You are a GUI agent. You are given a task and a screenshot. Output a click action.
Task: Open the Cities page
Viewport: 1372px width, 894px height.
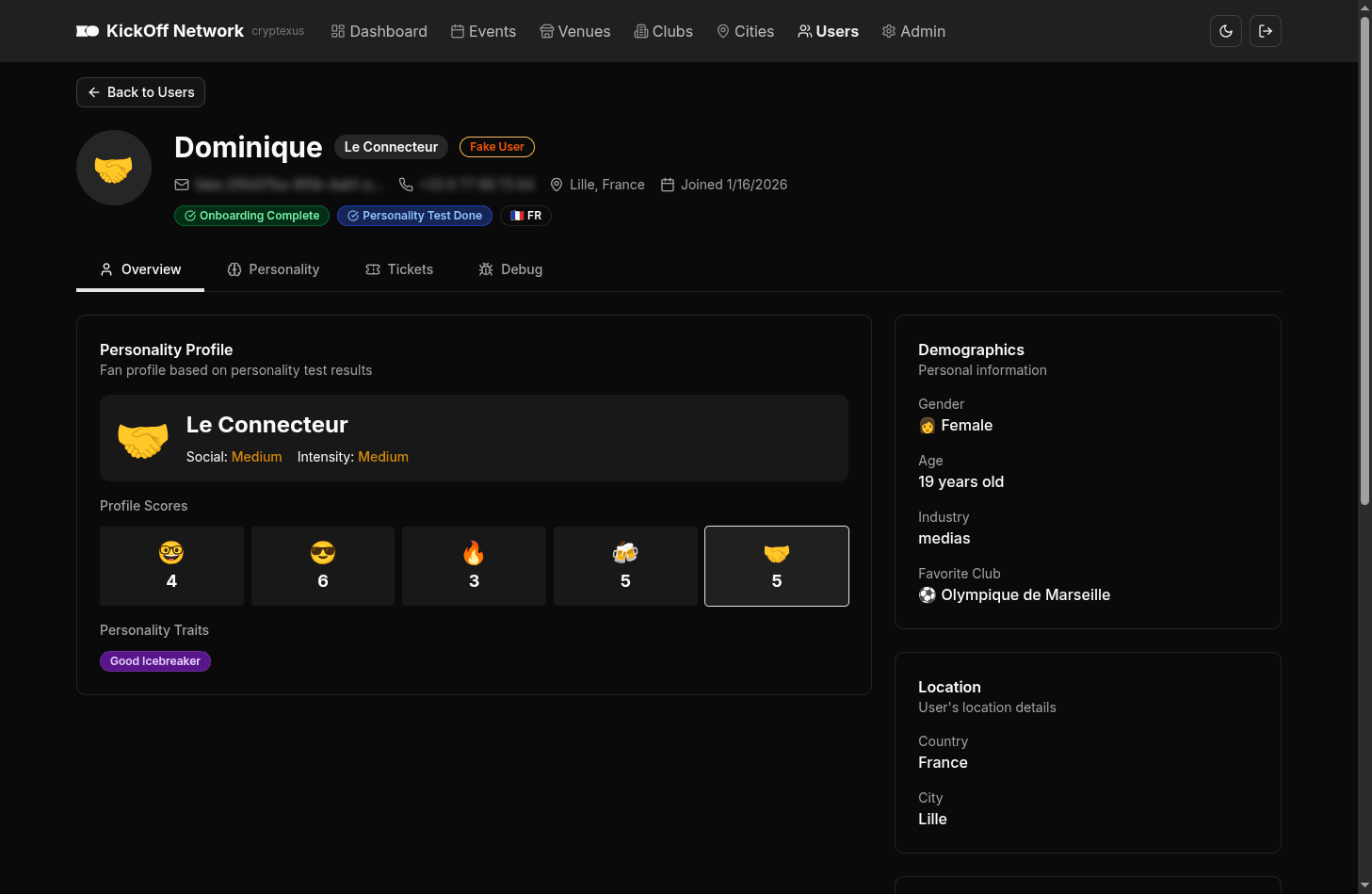coord(745,31)
